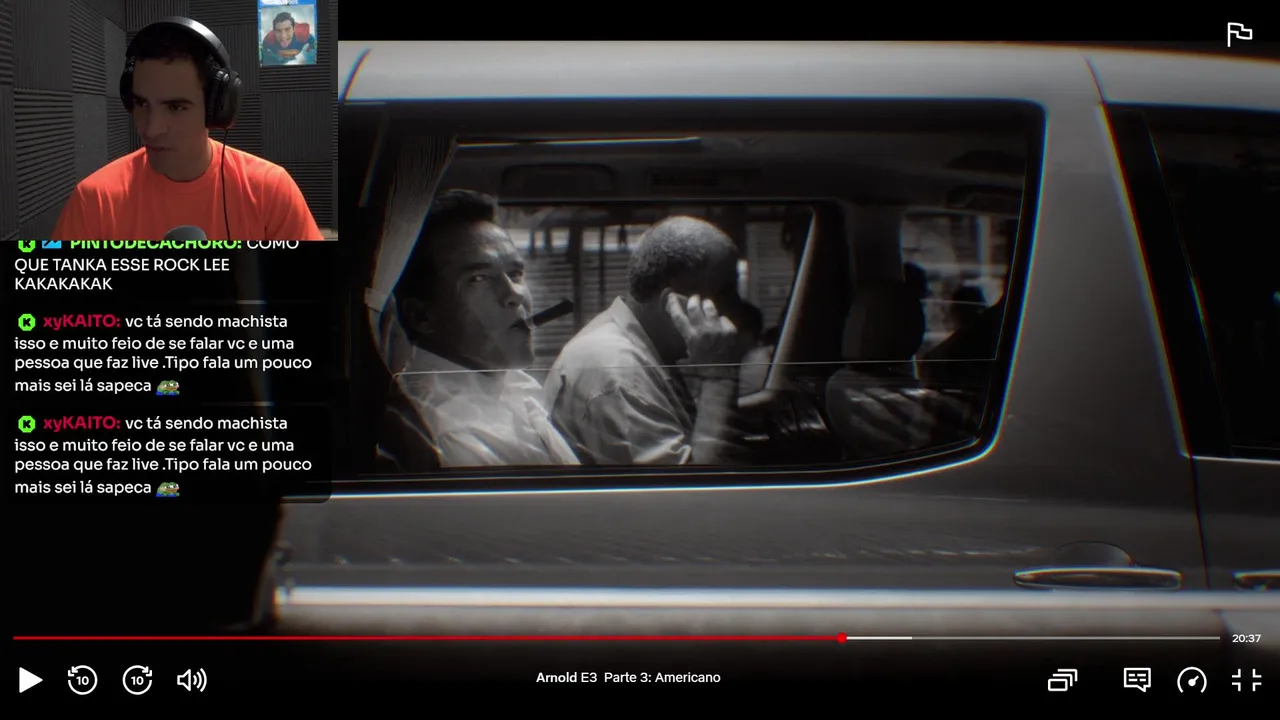Report a problem with flag icon
The width and height of the screenshot is (1280, 720).
(1239, 34)
